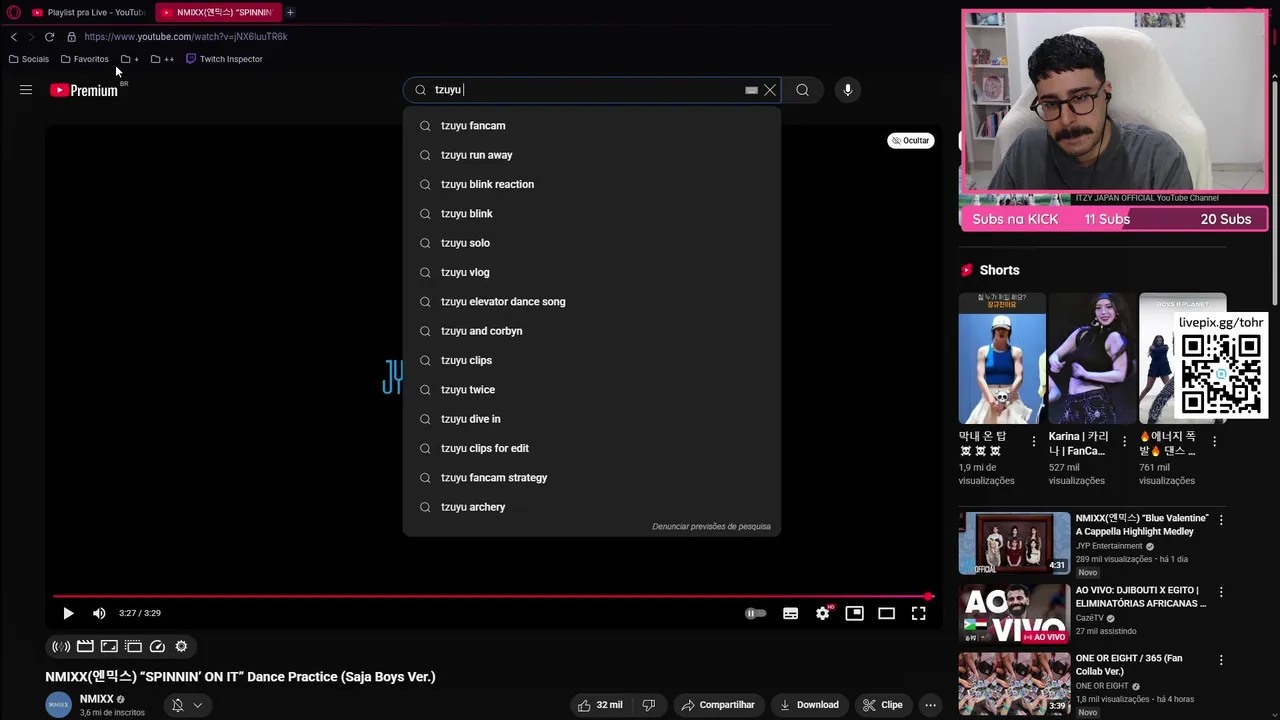Open the playback speed gauge icon
The width and height of the screenshot is (1280, 720).
(x=157, y=646)
